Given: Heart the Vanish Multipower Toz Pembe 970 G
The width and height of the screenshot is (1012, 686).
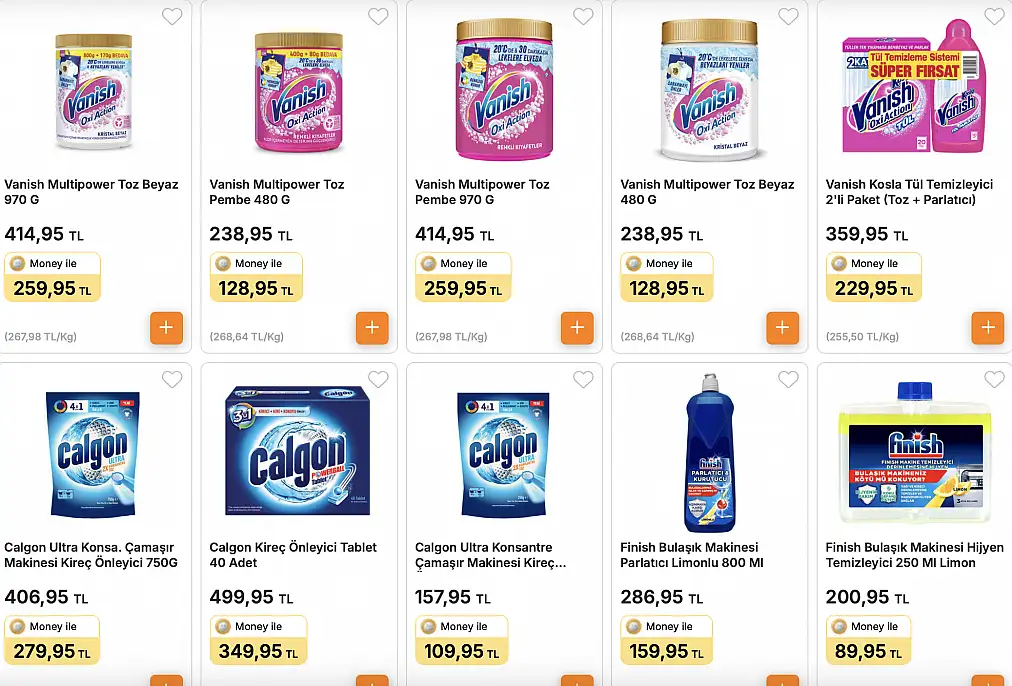Looking at the screenshot, I should (583, 16).
